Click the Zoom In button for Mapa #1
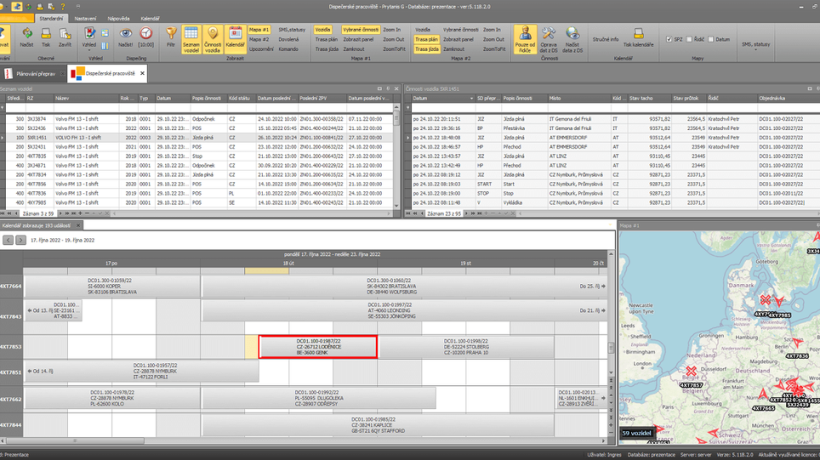The image size is (820, 460). point(391,30)
